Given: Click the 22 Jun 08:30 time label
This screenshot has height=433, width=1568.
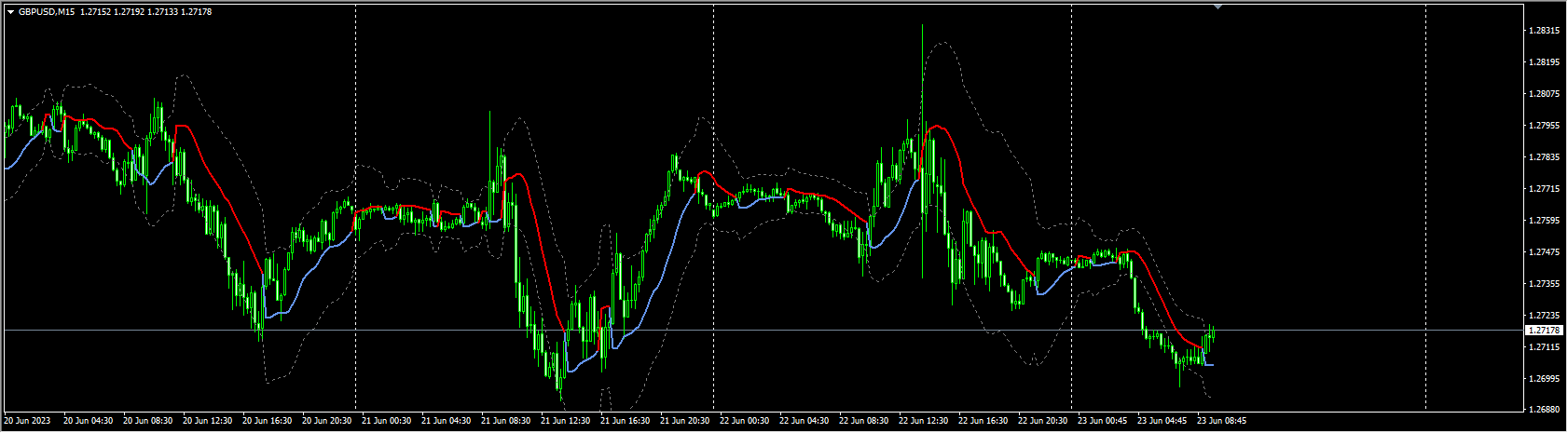Looking at the screenshot, I should tap(864, 421).
